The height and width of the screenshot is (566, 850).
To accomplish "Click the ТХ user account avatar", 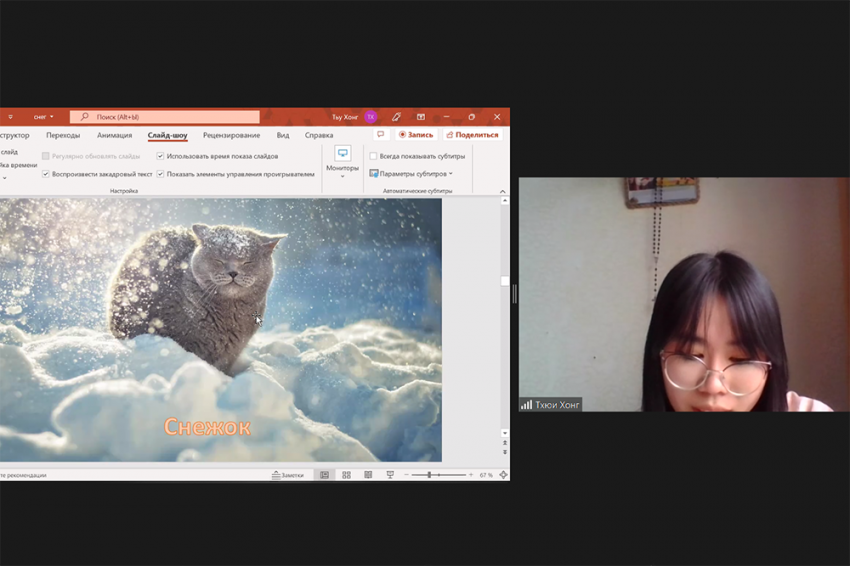I will (370, 117).
